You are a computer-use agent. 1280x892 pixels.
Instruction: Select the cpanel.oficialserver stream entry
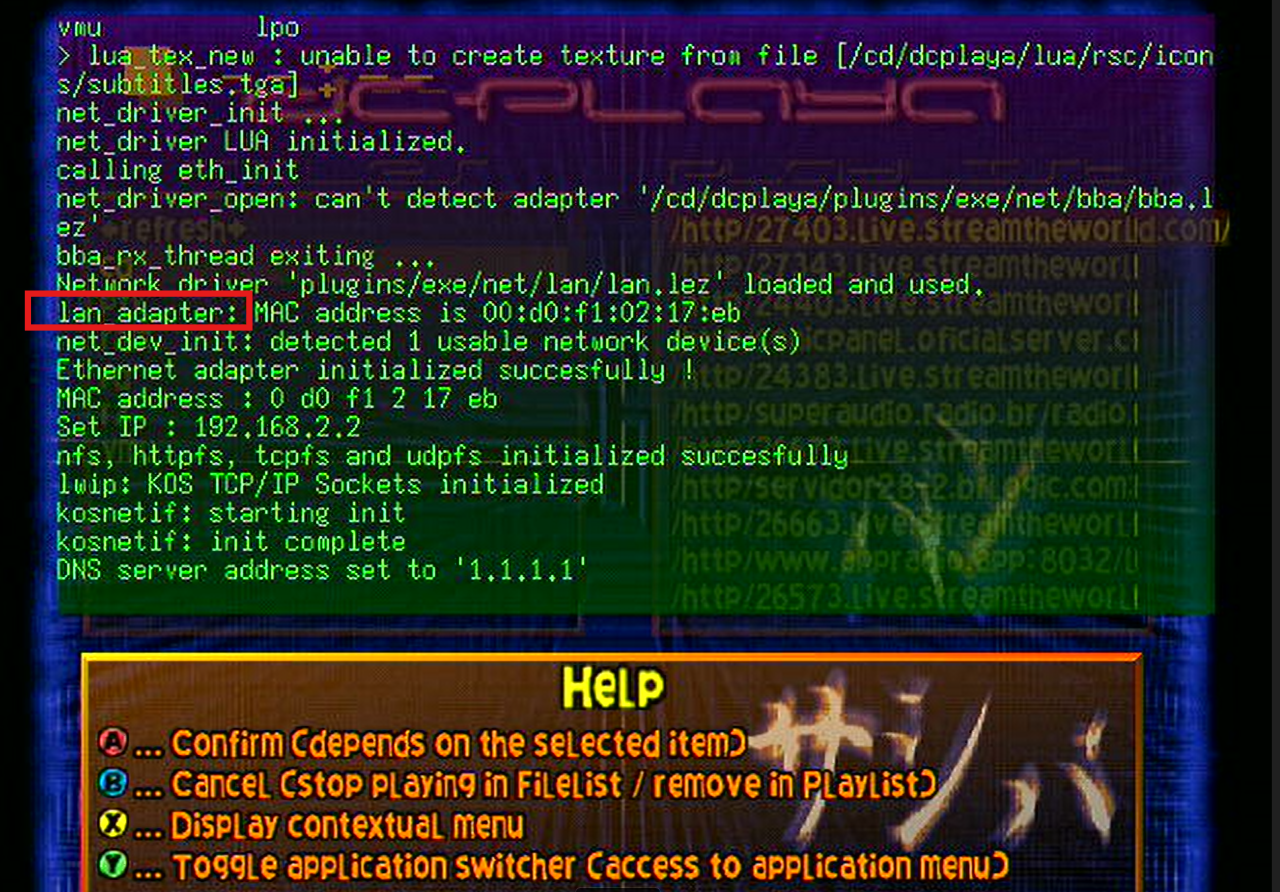point(904,340)
